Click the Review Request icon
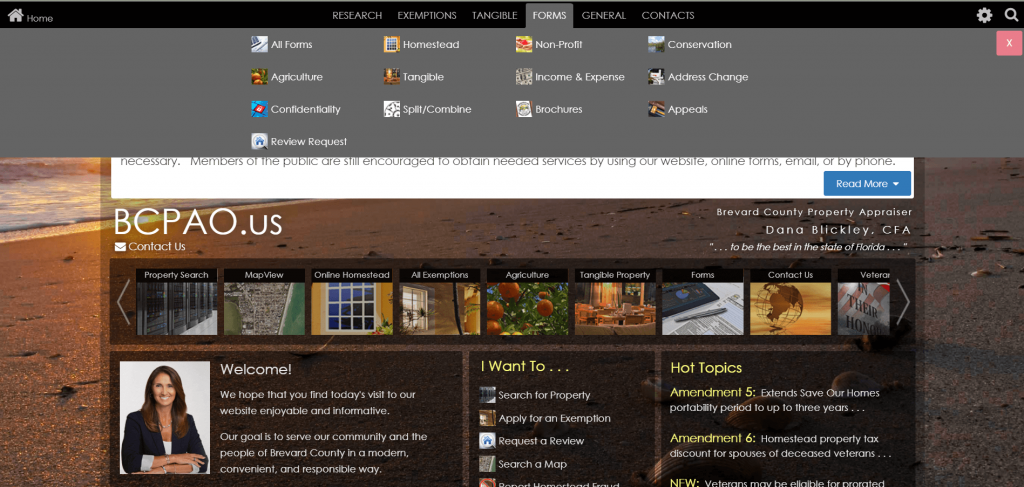The height and width of the screenshot is (487, 1024). click(x=259, y=142)
